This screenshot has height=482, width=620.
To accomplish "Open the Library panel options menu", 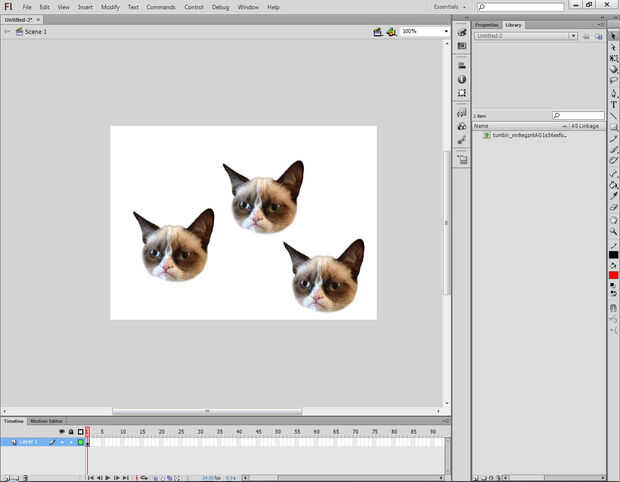I will [x=600, y=25].
